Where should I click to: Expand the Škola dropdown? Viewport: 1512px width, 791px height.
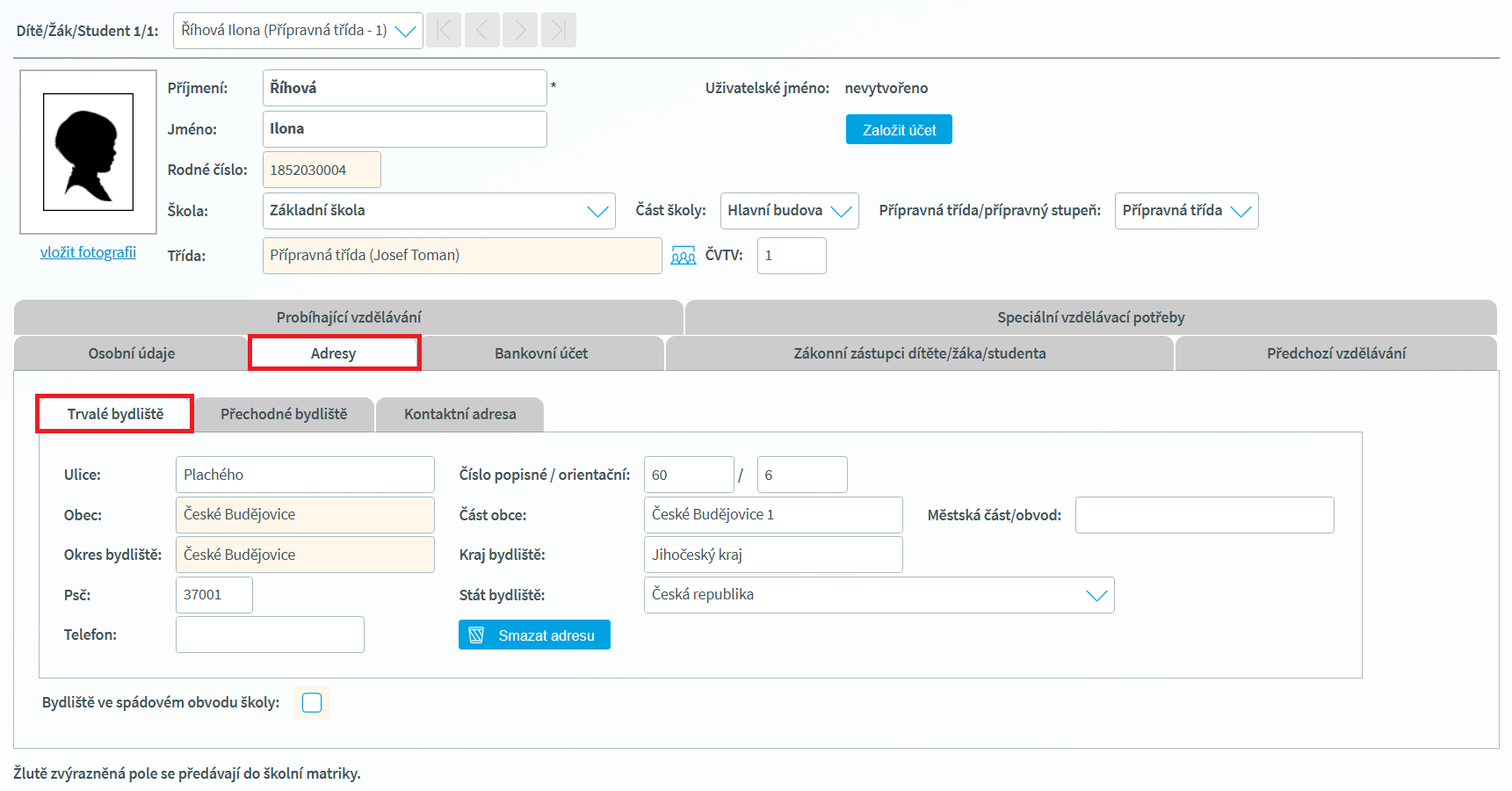tap(438, 211)
